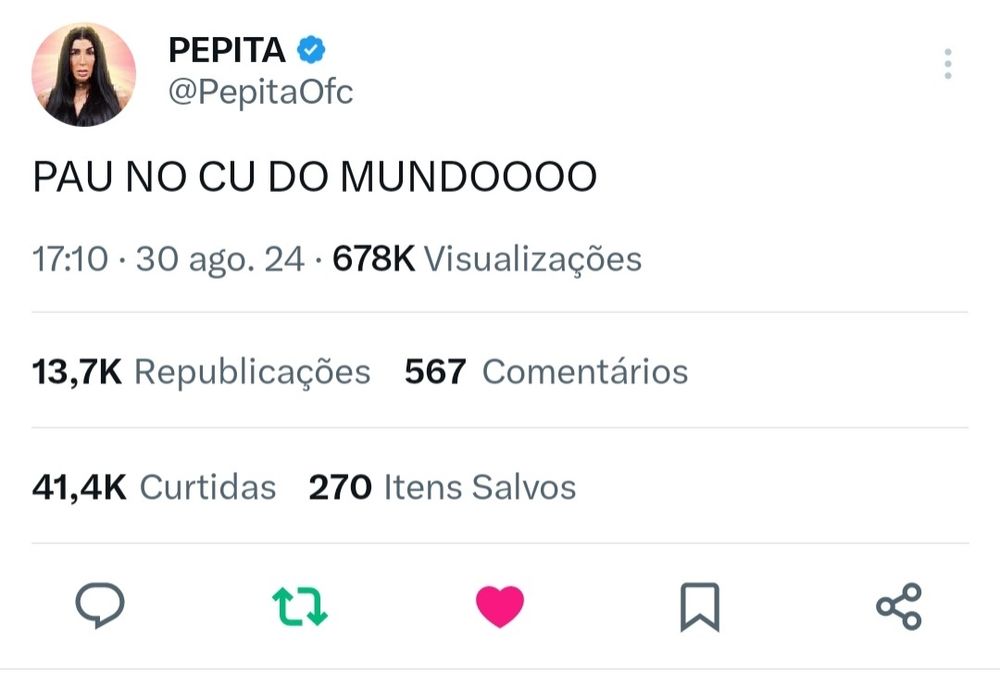Open the 567 Comentários list
Viewport: 1000px width, 678px height.
tap(546, 372)
